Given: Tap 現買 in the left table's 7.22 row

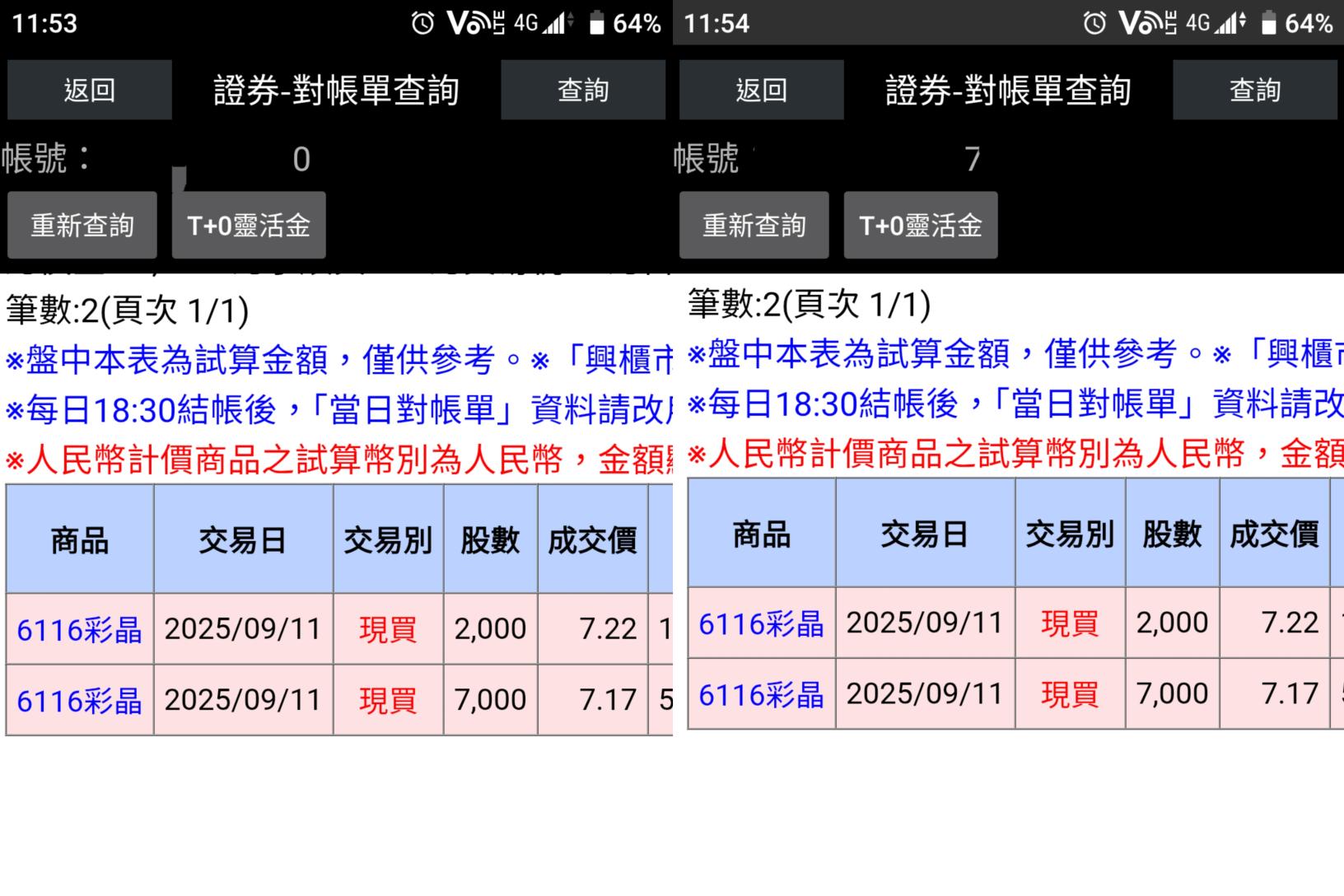Looking at the screenshot, I should [389, 629].
